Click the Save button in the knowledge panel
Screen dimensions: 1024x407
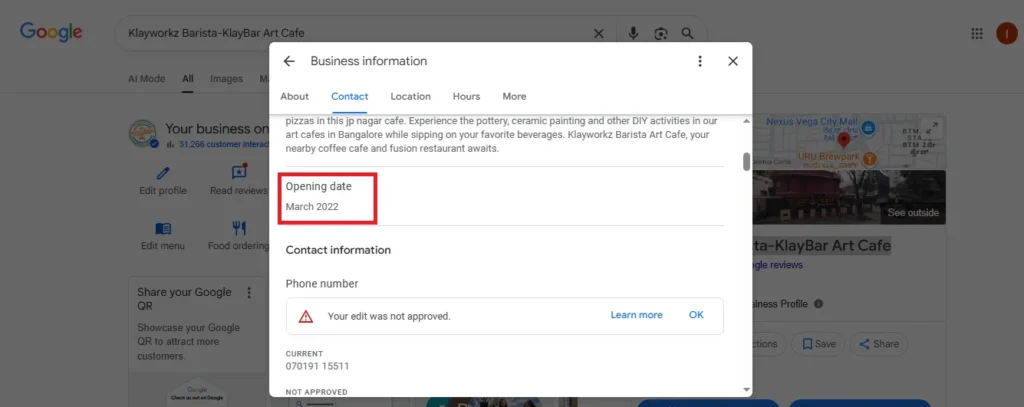(x=818, y=344)
